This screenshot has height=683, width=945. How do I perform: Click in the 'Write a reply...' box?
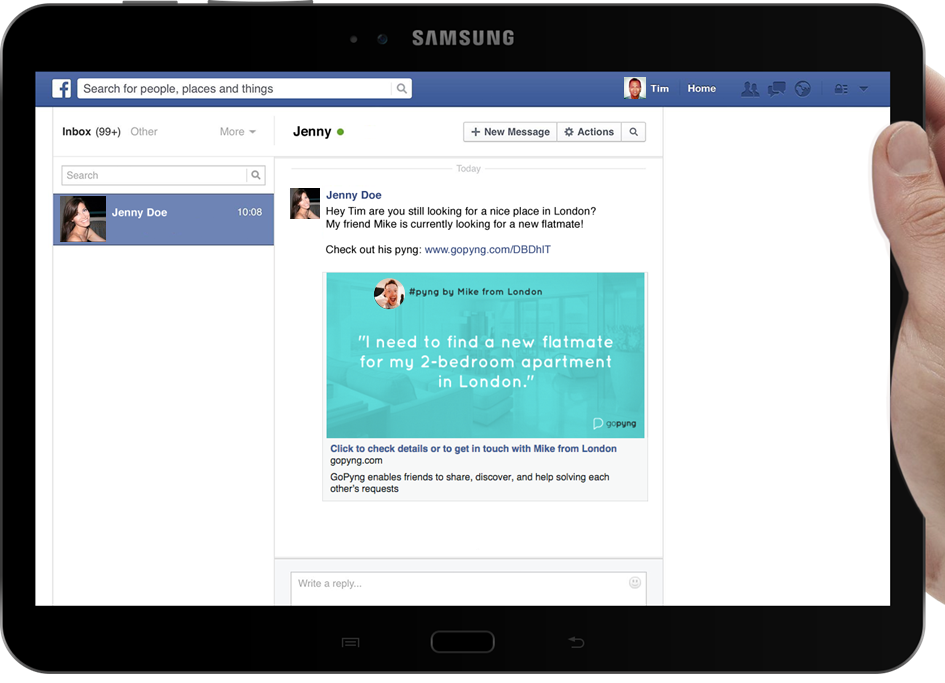click(x=468, y=588)
